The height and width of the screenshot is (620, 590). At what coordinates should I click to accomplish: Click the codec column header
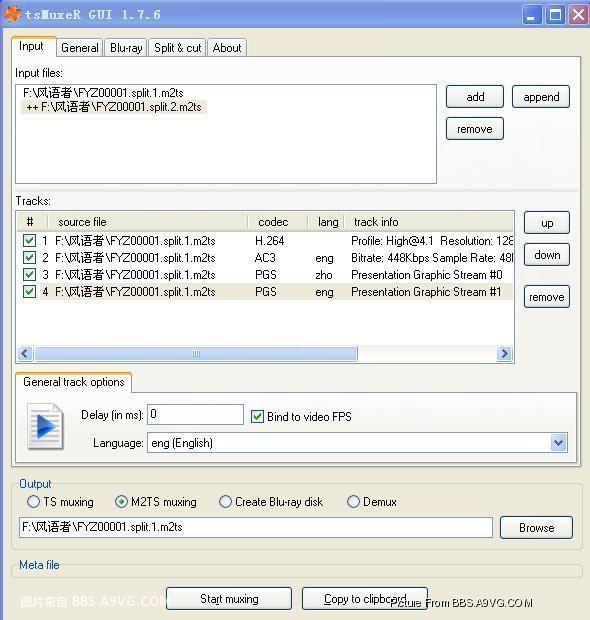tap(278, 222)
